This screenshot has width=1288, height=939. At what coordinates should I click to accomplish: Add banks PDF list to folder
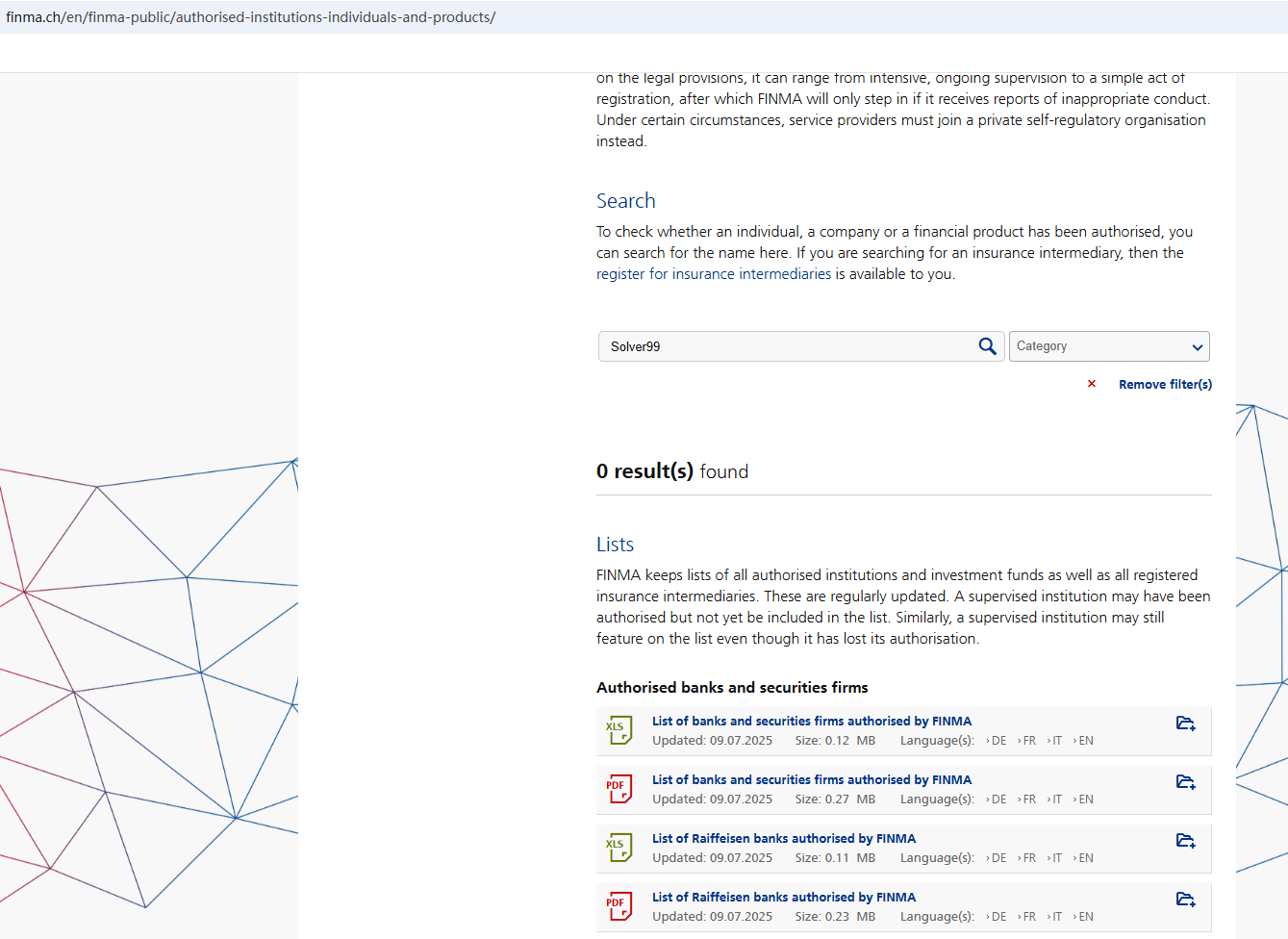(1185, 782)
